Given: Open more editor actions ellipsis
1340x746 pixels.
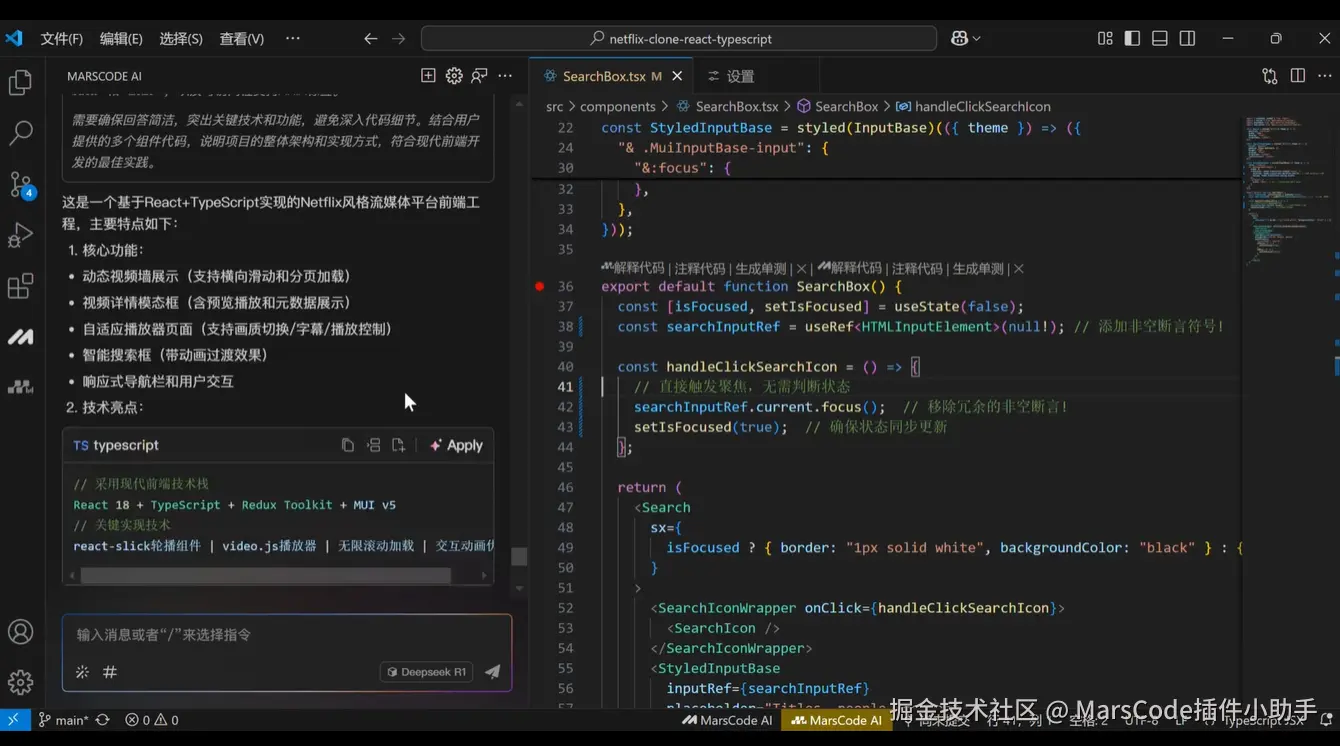Looking at the screenshot, I should (x=1325, y=76).
